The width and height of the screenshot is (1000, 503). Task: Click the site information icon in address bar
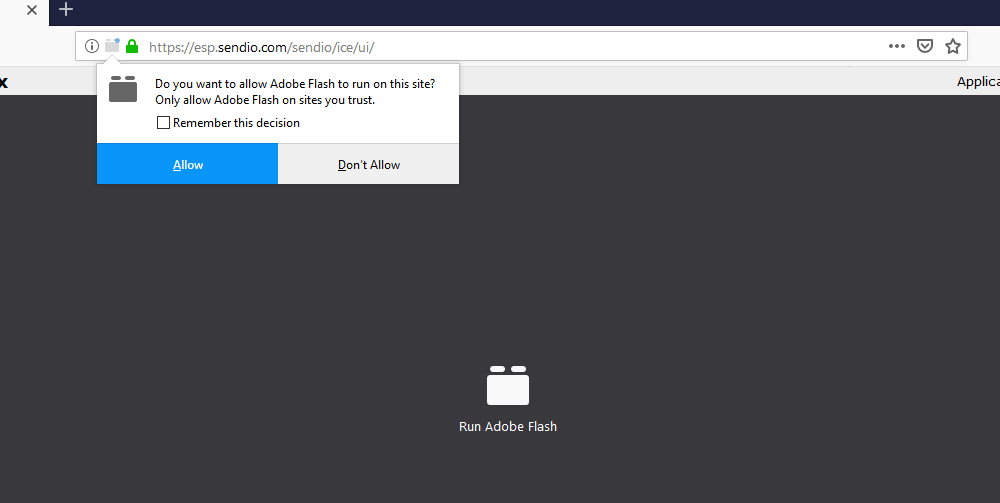click(92, 46)
